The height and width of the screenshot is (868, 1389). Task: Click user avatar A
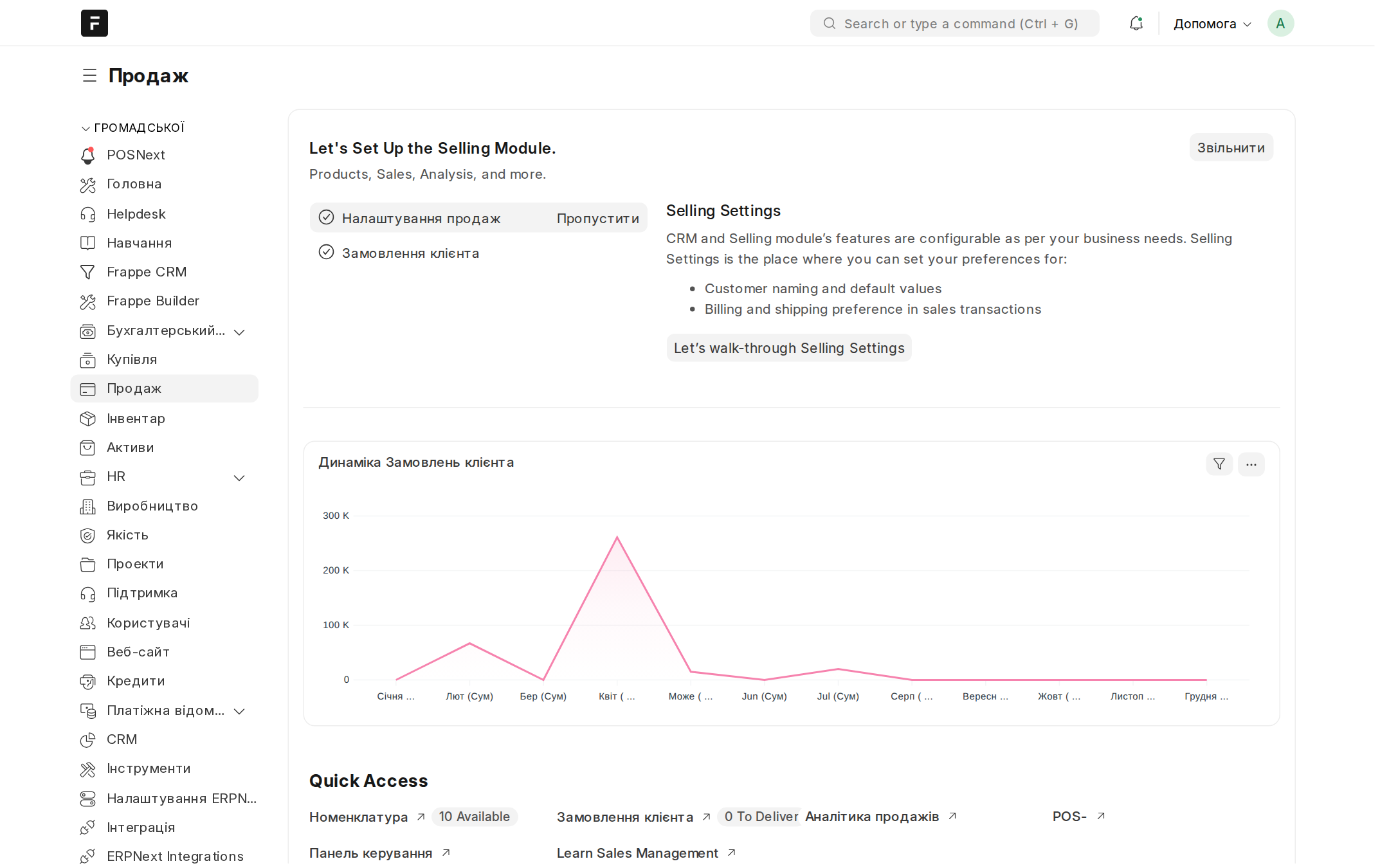[x=1280, y=24]
